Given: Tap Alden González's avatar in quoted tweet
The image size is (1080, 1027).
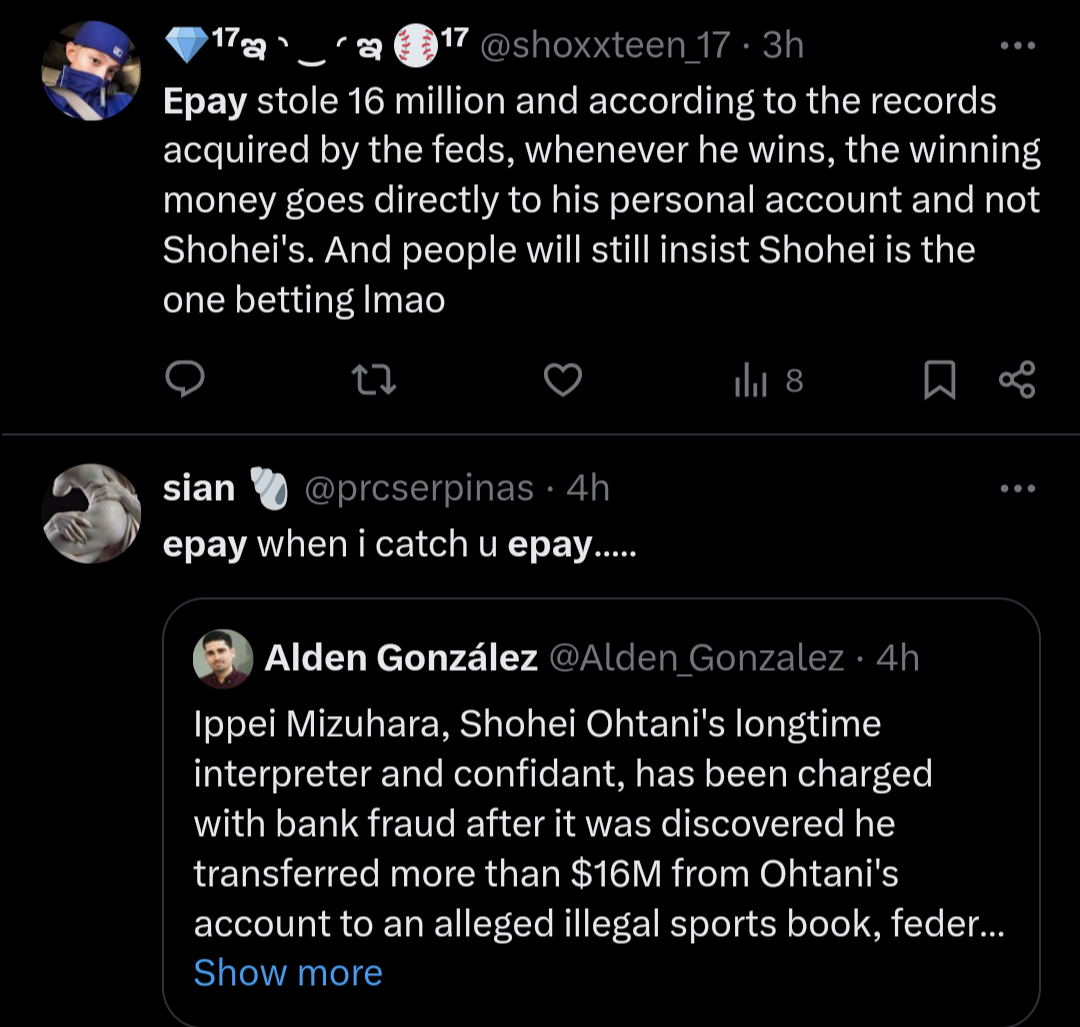Looking at the screenshot, I should (223, 658).
